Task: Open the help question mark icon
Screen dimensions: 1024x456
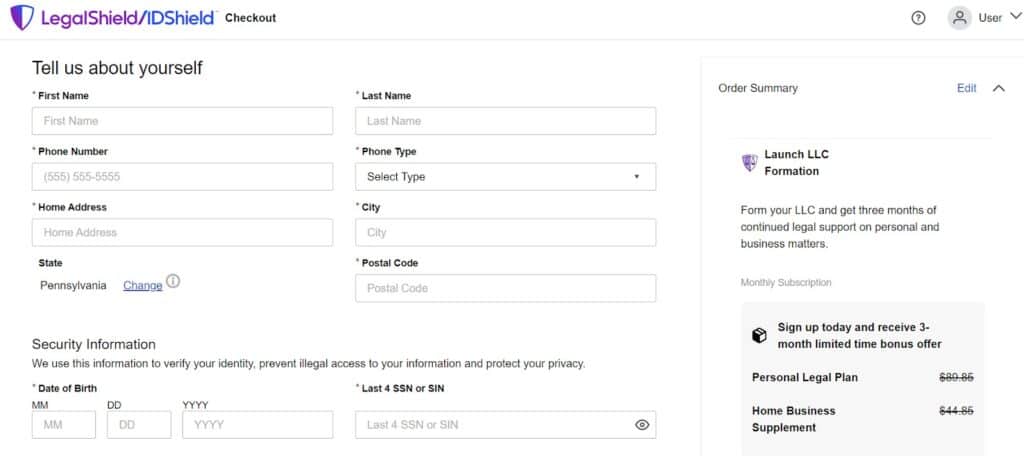Action: [x=918, y=18]
